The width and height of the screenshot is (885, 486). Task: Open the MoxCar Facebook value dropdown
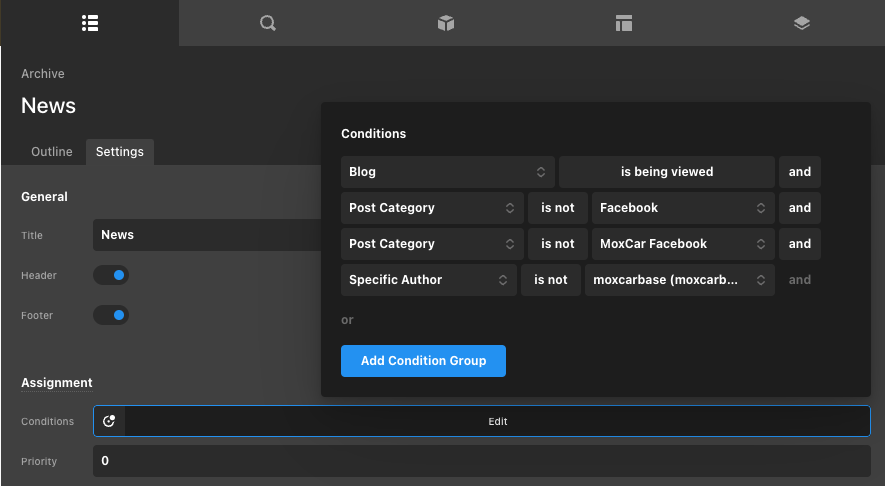pyautogui.click(x=682, y=244)
